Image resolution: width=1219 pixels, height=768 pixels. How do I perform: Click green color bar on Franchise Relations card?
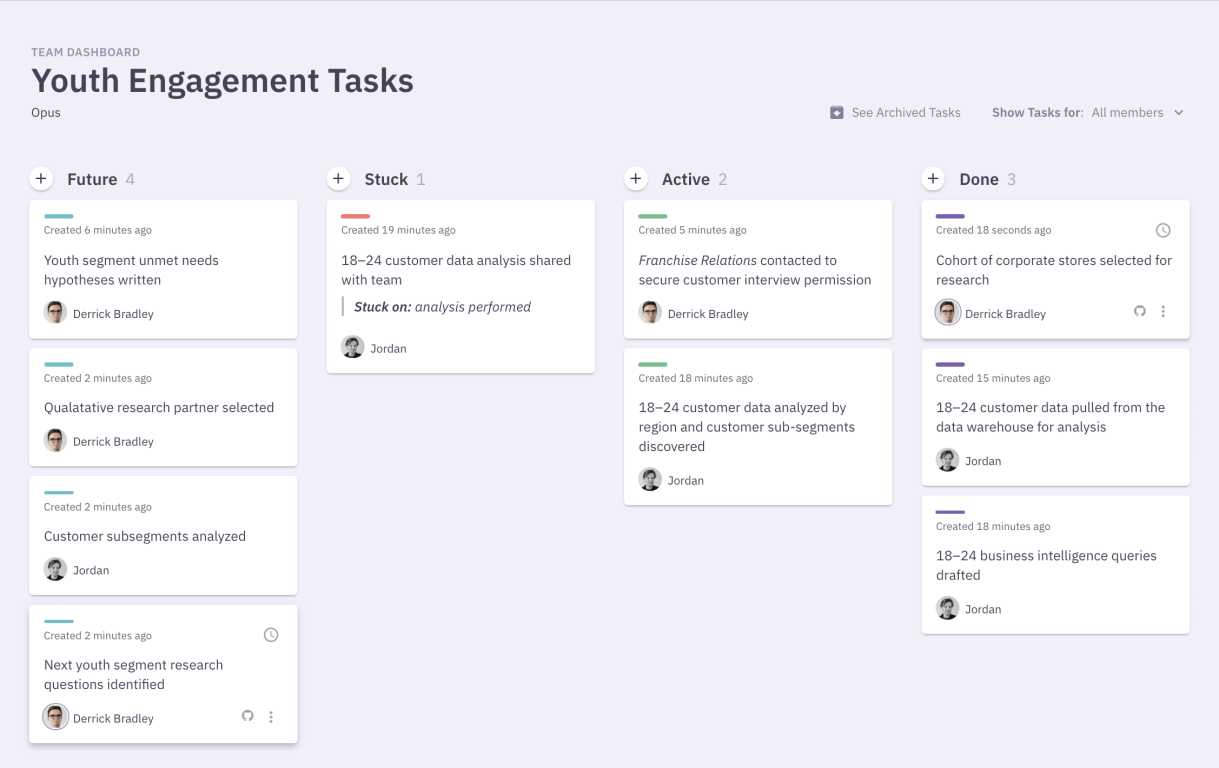(653, 216)
